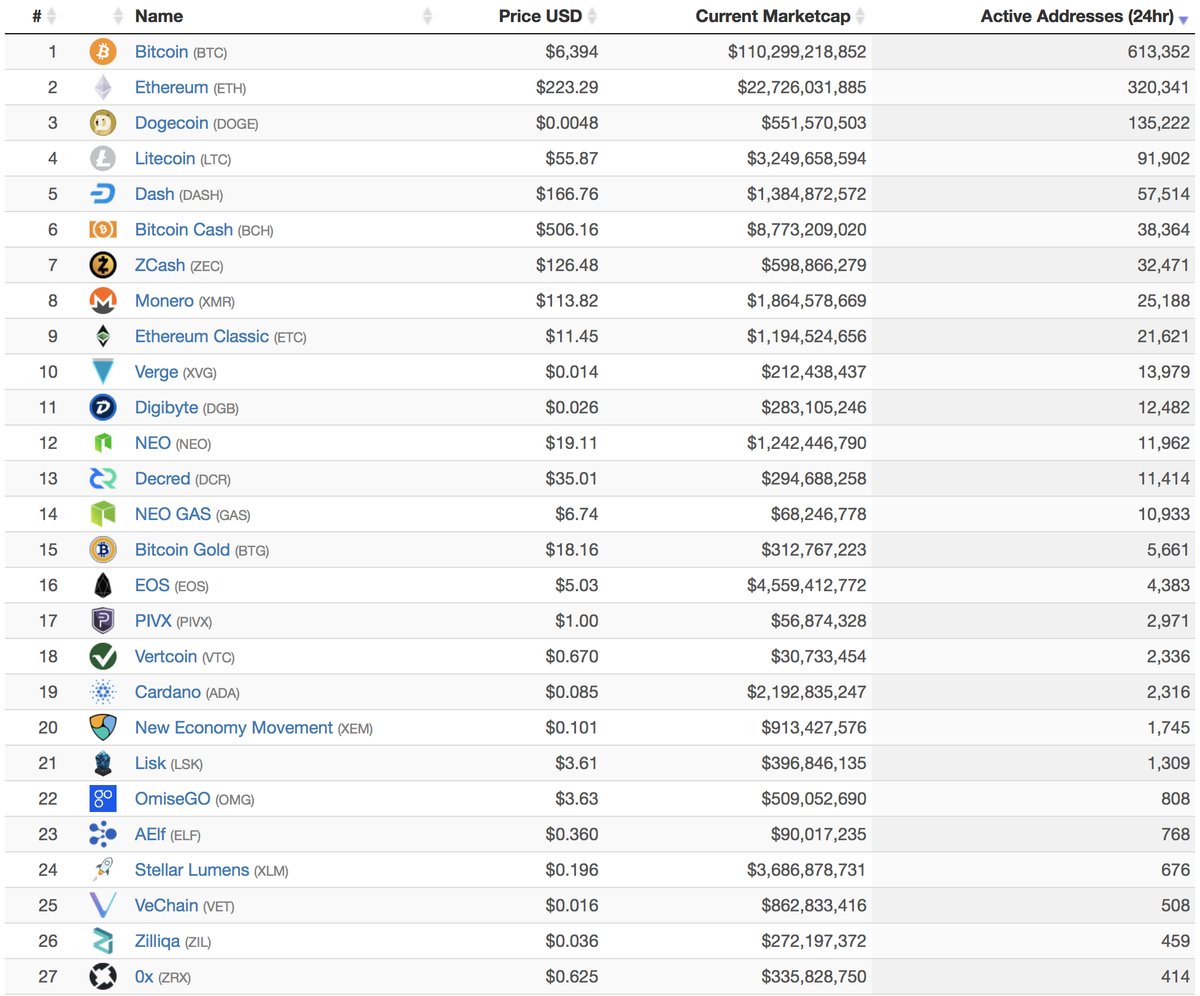Click the Ethereum Classic green logo icon

tap(103, 336)
